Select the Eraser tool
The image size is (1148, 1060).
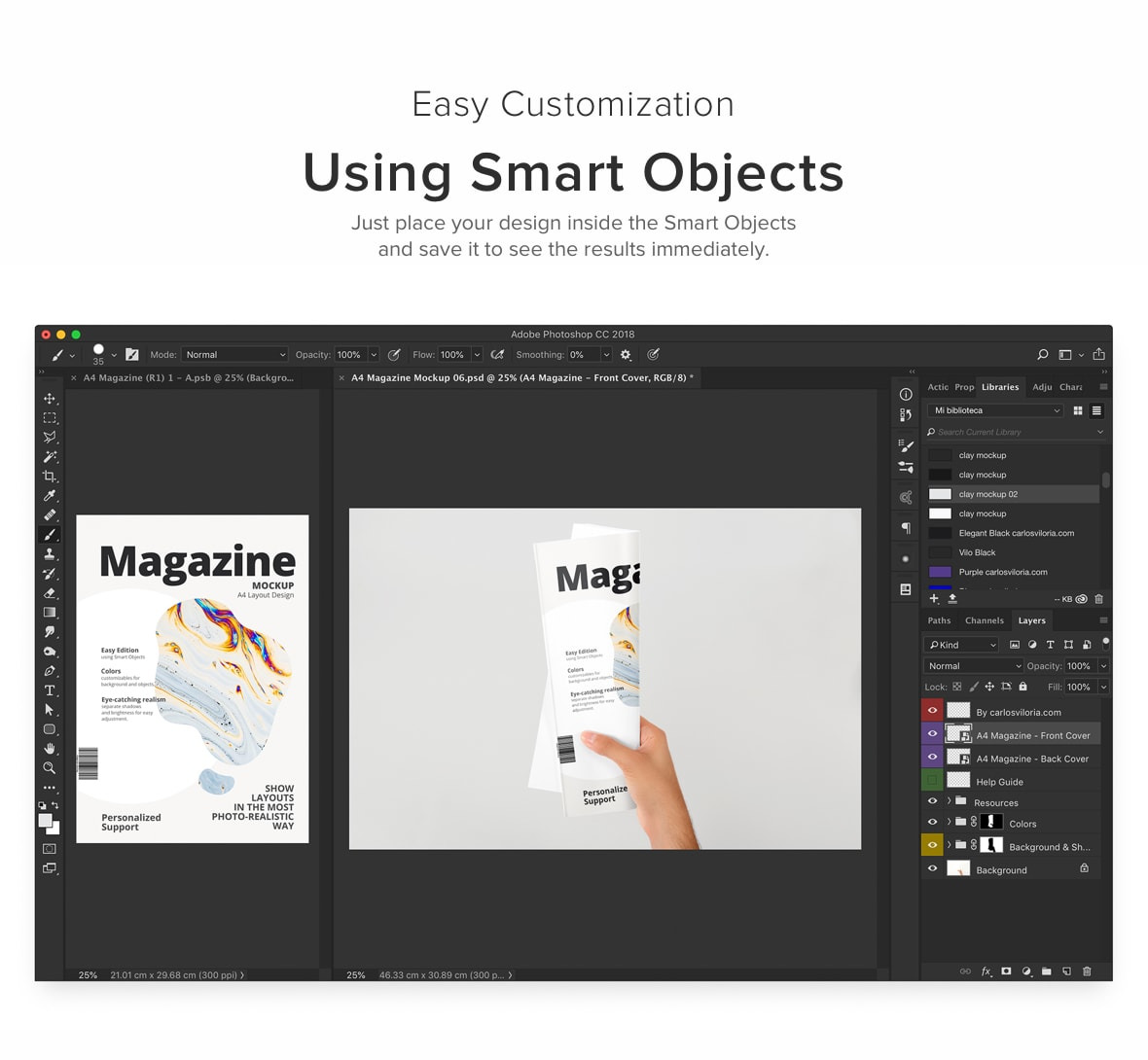coord(50,593)
